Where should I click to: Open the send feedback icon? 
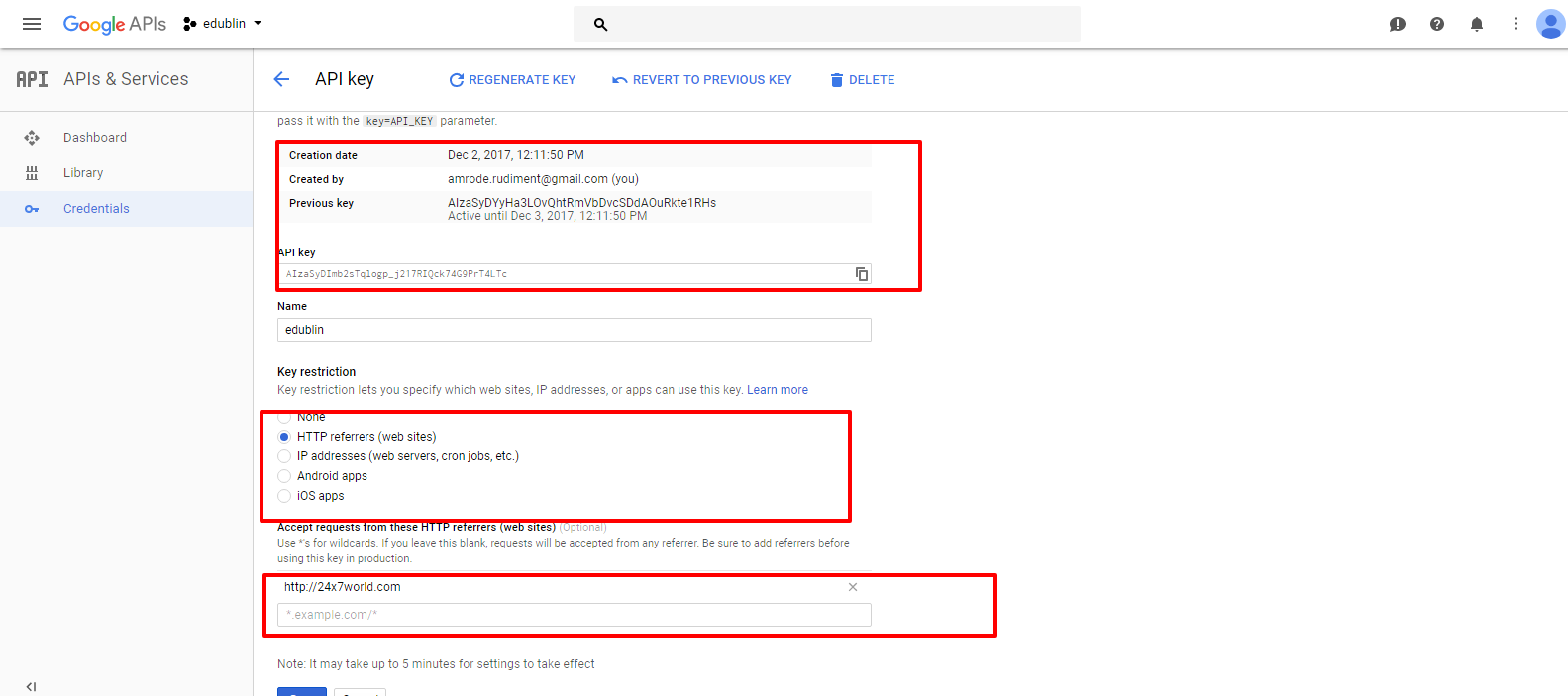[1398, 24]
